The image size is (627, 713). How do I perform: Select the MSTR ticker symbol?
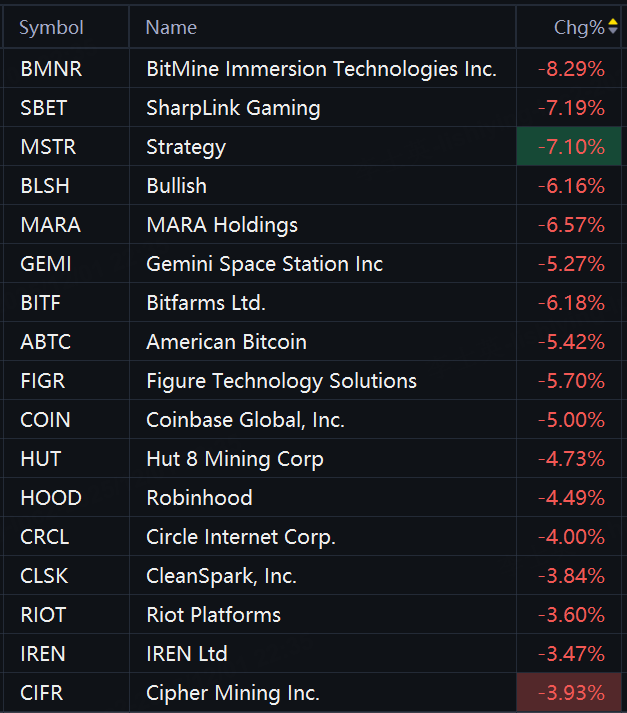48,147
